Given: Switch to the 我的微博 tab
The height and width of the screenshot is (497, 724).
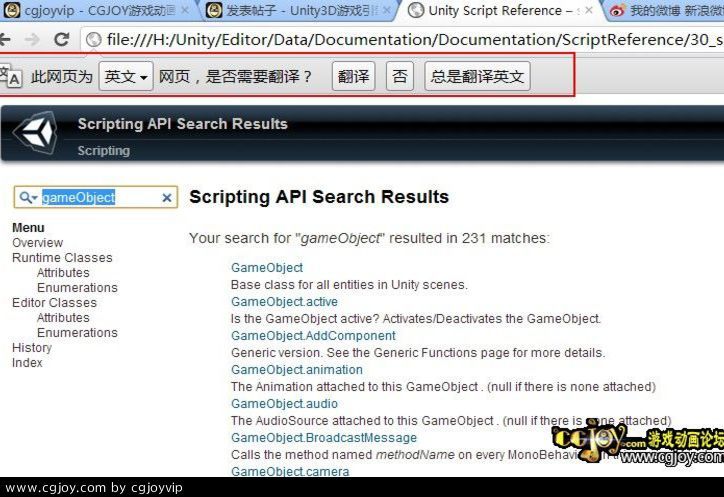Looking at the screenshot, I should click(x=665, y=10).
